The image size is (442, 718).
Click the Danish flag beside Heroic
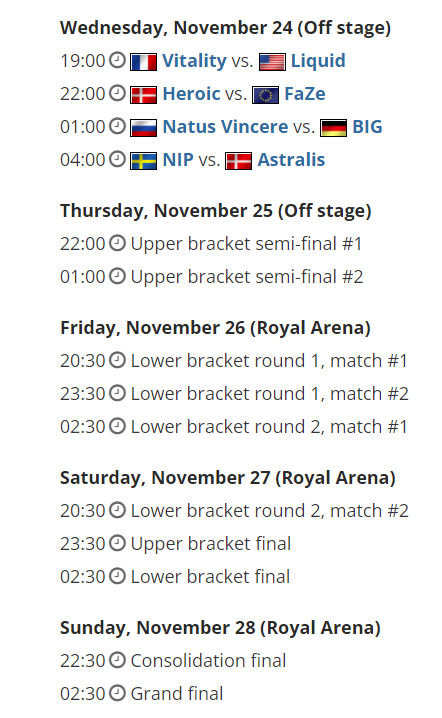click(x=143, y=95)
